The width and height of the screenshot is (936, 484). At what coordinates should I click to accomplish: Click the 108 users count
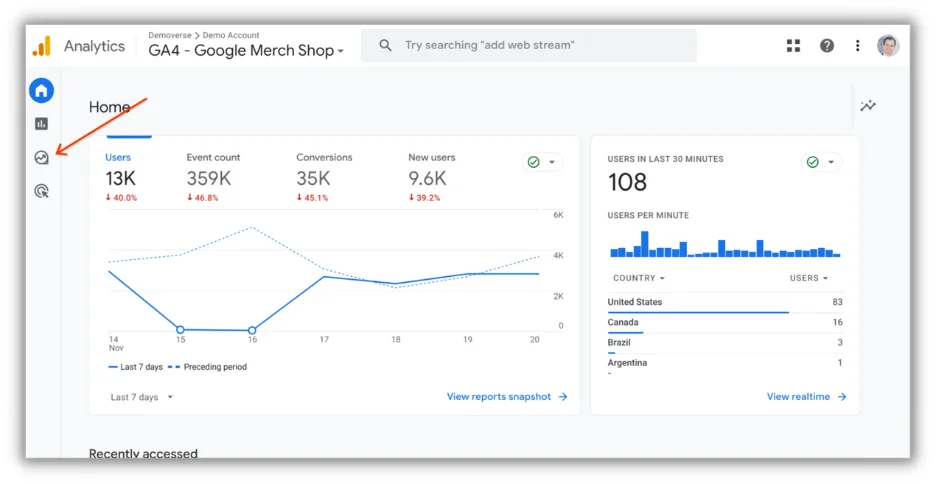point(627,182)
